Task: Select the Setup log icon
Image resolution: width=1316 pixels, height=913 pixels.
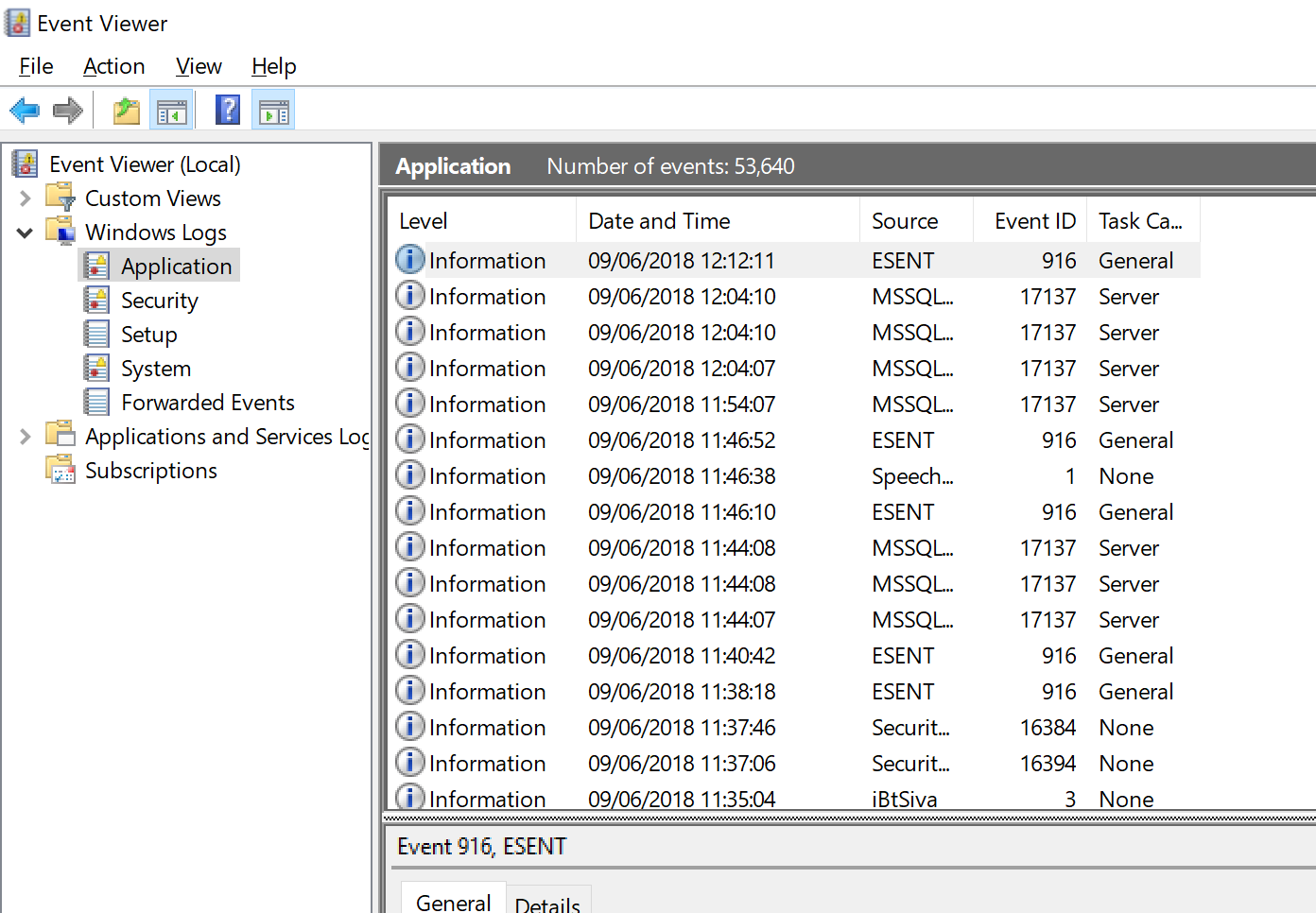Action: pyautogui.click(x=96, y=335)
